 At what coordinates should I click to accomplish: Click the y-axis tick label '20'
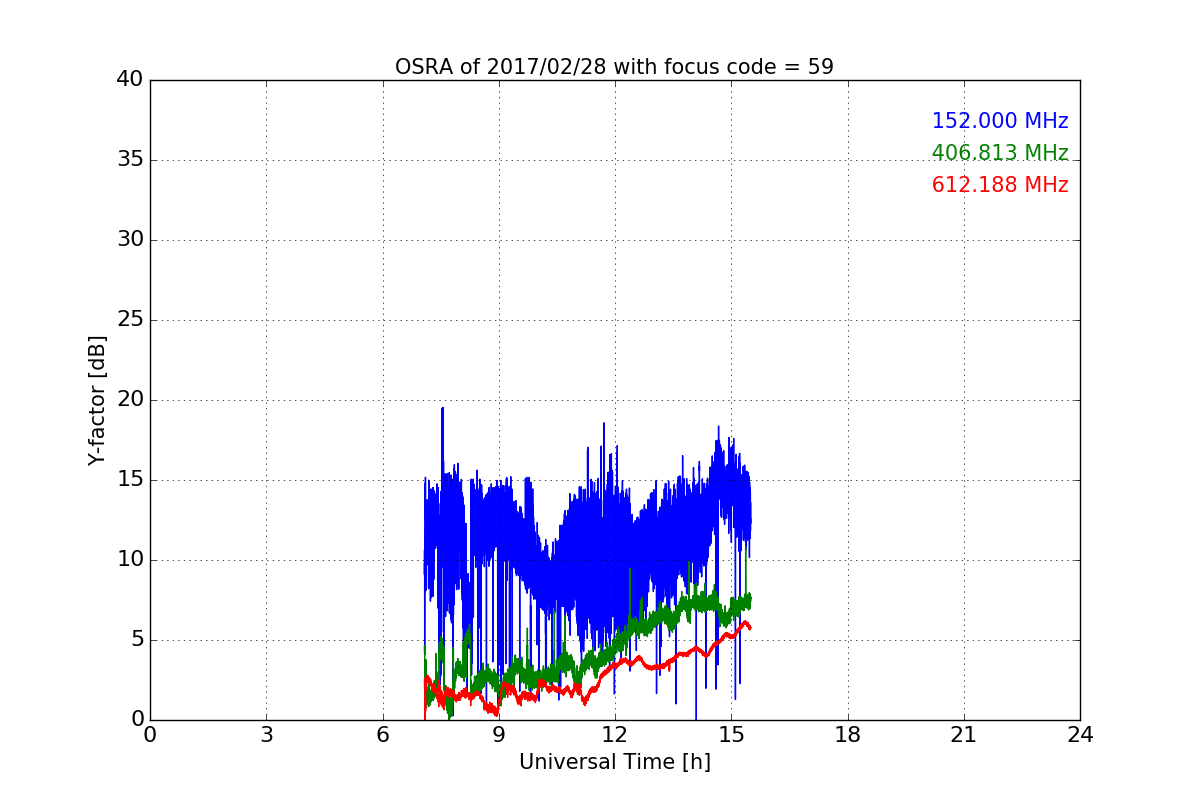point(130,400)
